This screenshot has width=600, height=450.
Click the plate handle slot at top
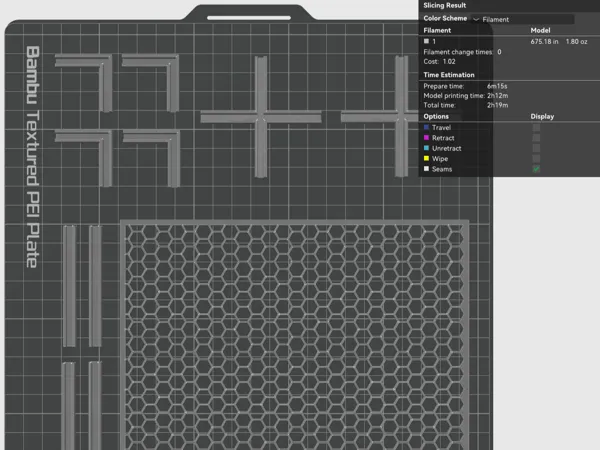[249, 18]
